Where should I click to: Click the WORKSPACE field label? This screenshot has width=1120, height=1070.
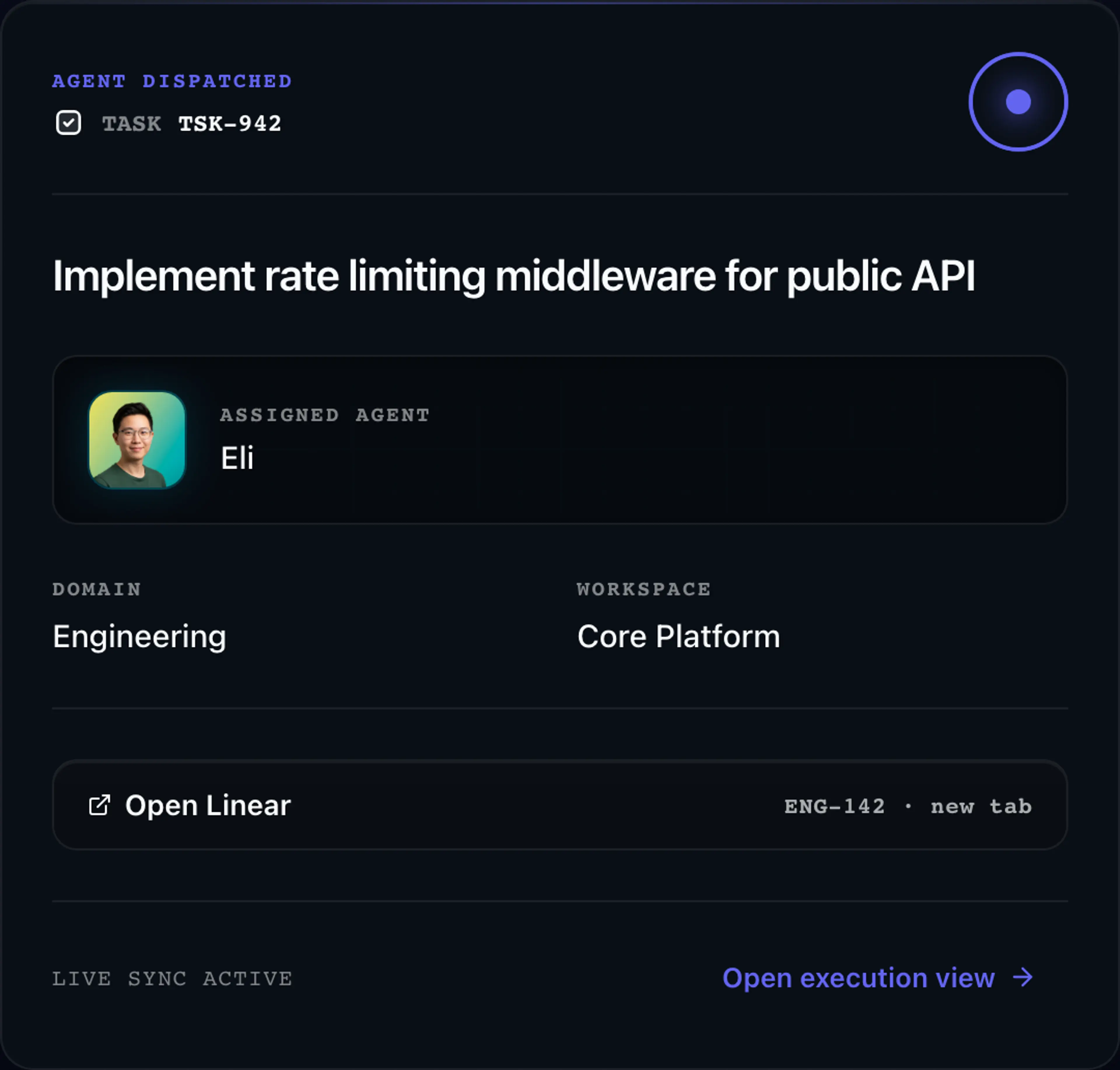point(644,589)
